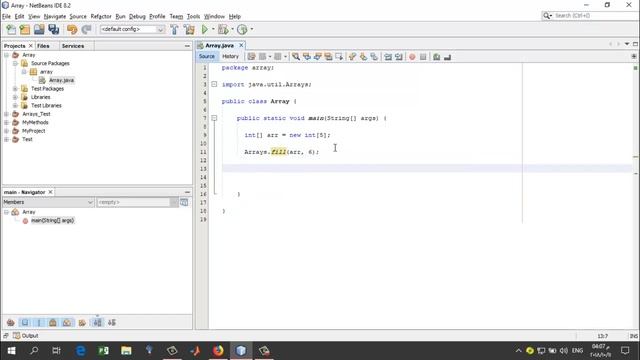
Task: Switch to the Files tab
Action: pyautogui.click(x=43, y=46)
